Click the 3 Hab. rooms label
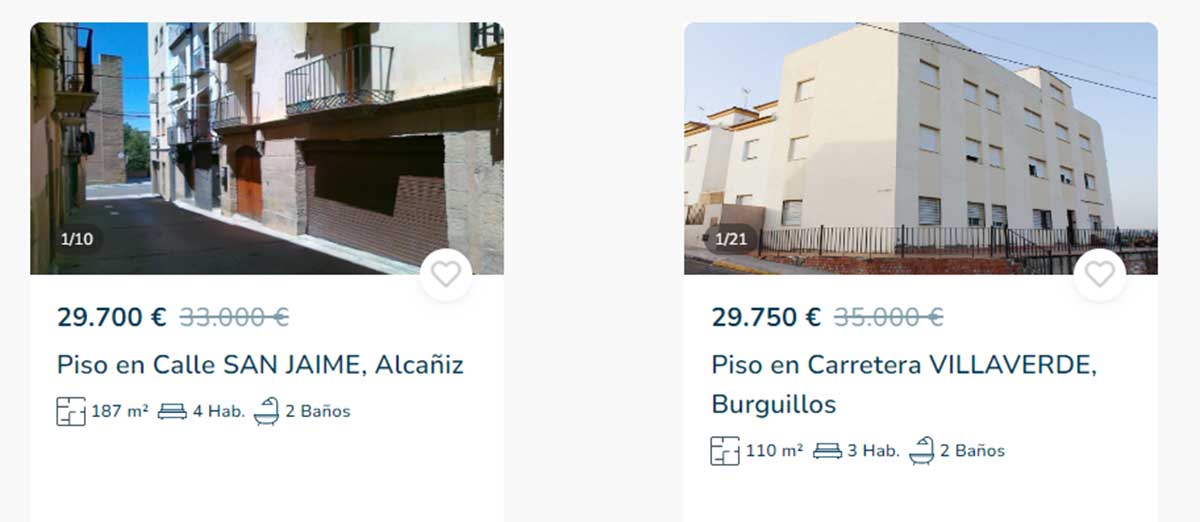Image resolution: width=1200 pixels, height=522 pixels. pyautogui.click(x=873, y=451)
